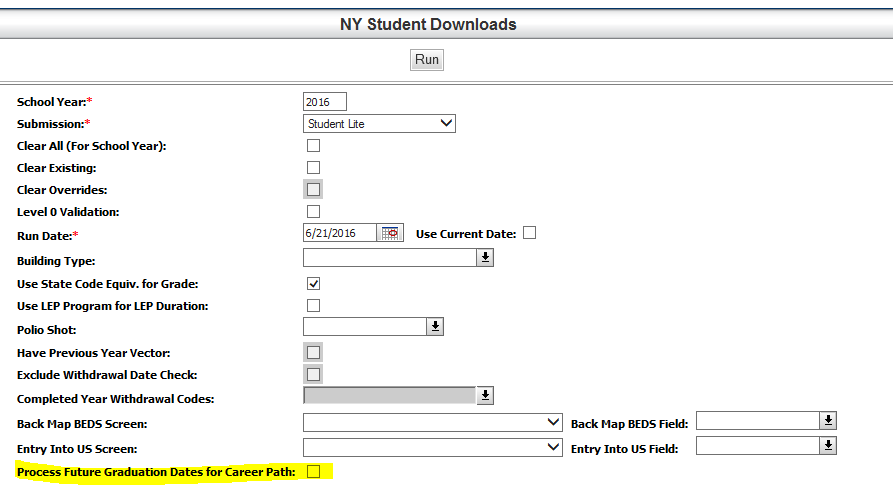Click the Back Map BEDS Field text box
This screenshot has width=896, height=486.
pyautogui.click(x=757, y=421)
